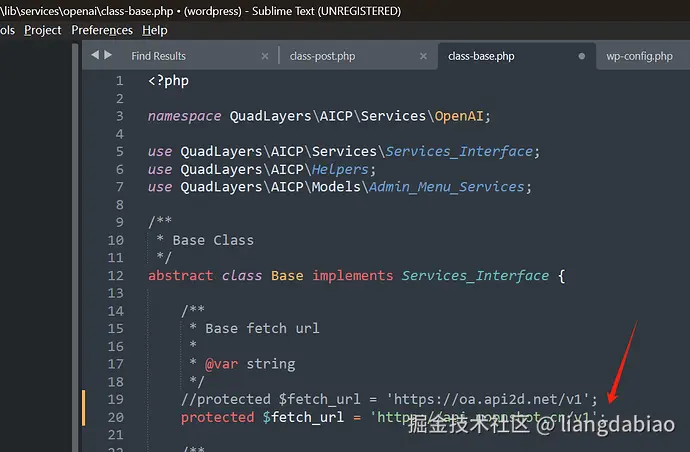Click the previous tab left arrow
690x452 pixels.
(x=95, y=55)
